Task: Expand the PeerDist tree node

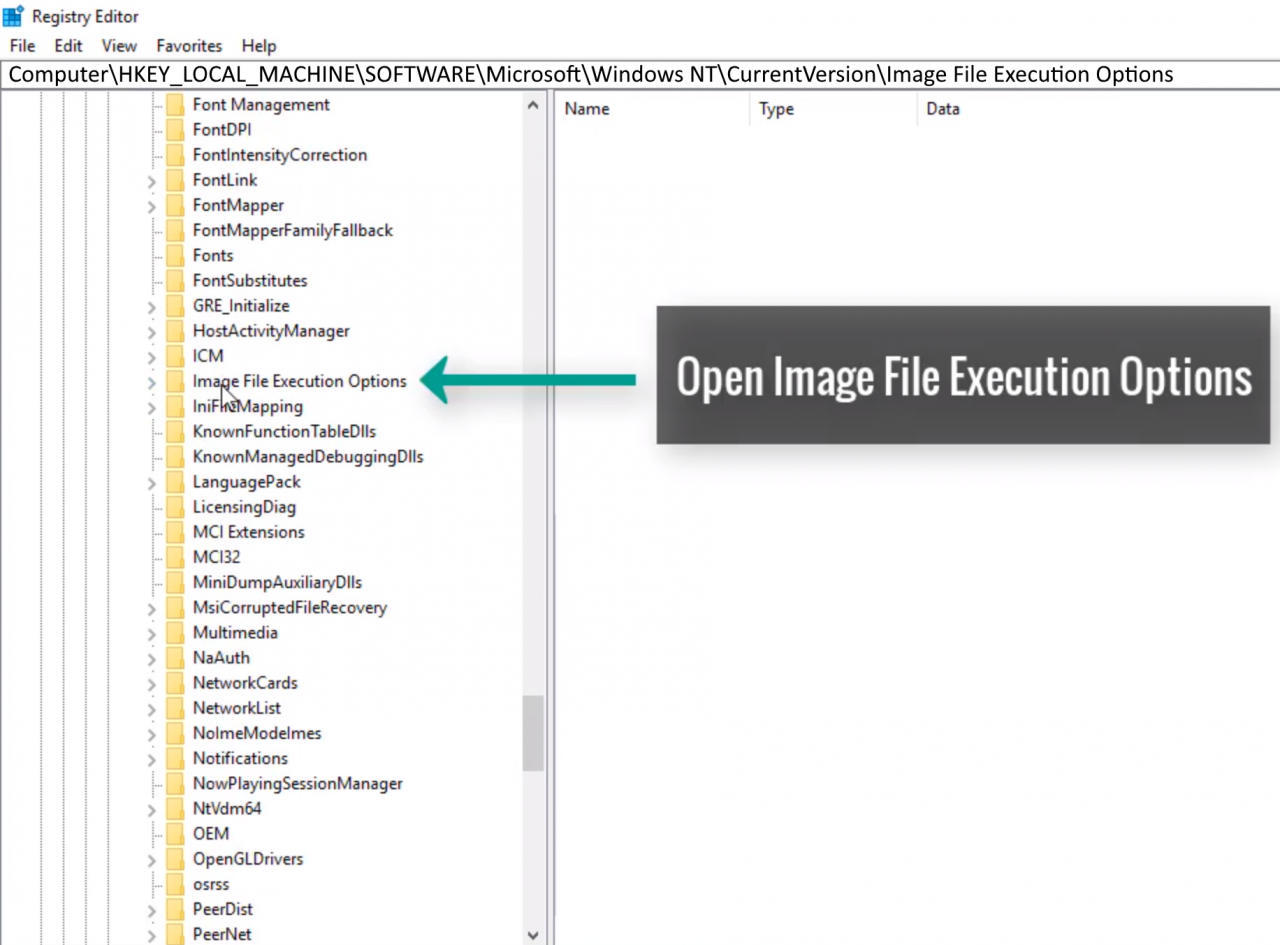Action: (x=151, y=910)
